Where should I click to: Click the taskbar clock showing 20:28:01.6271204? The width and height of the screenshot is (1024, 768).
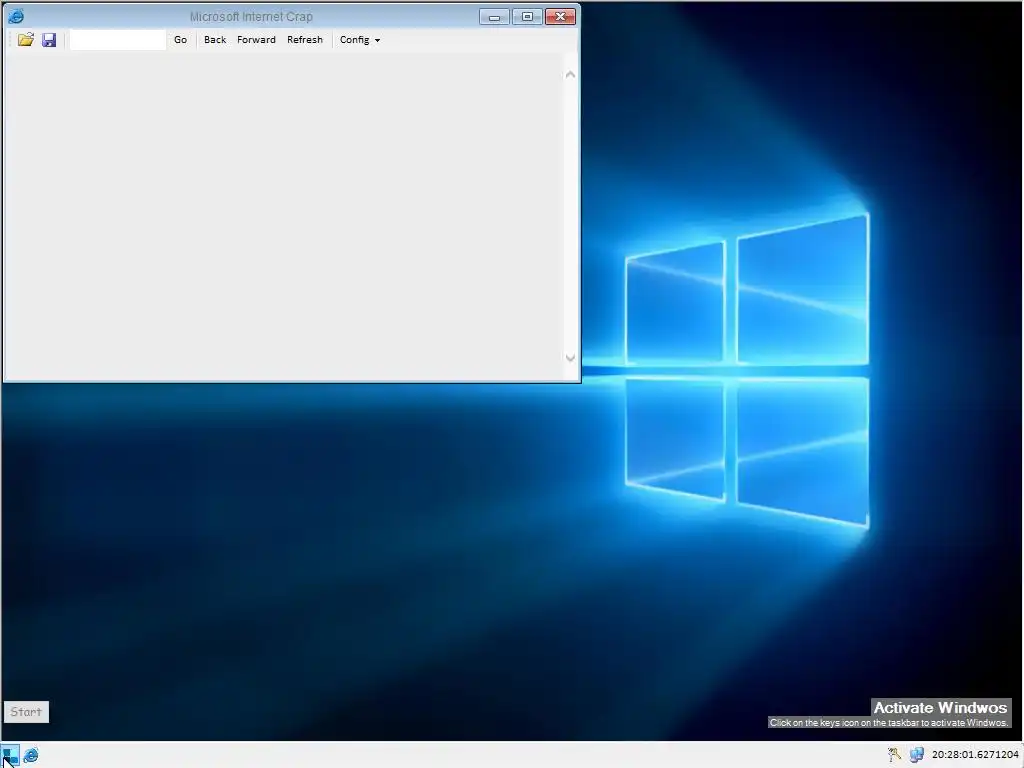click(975, 755)
